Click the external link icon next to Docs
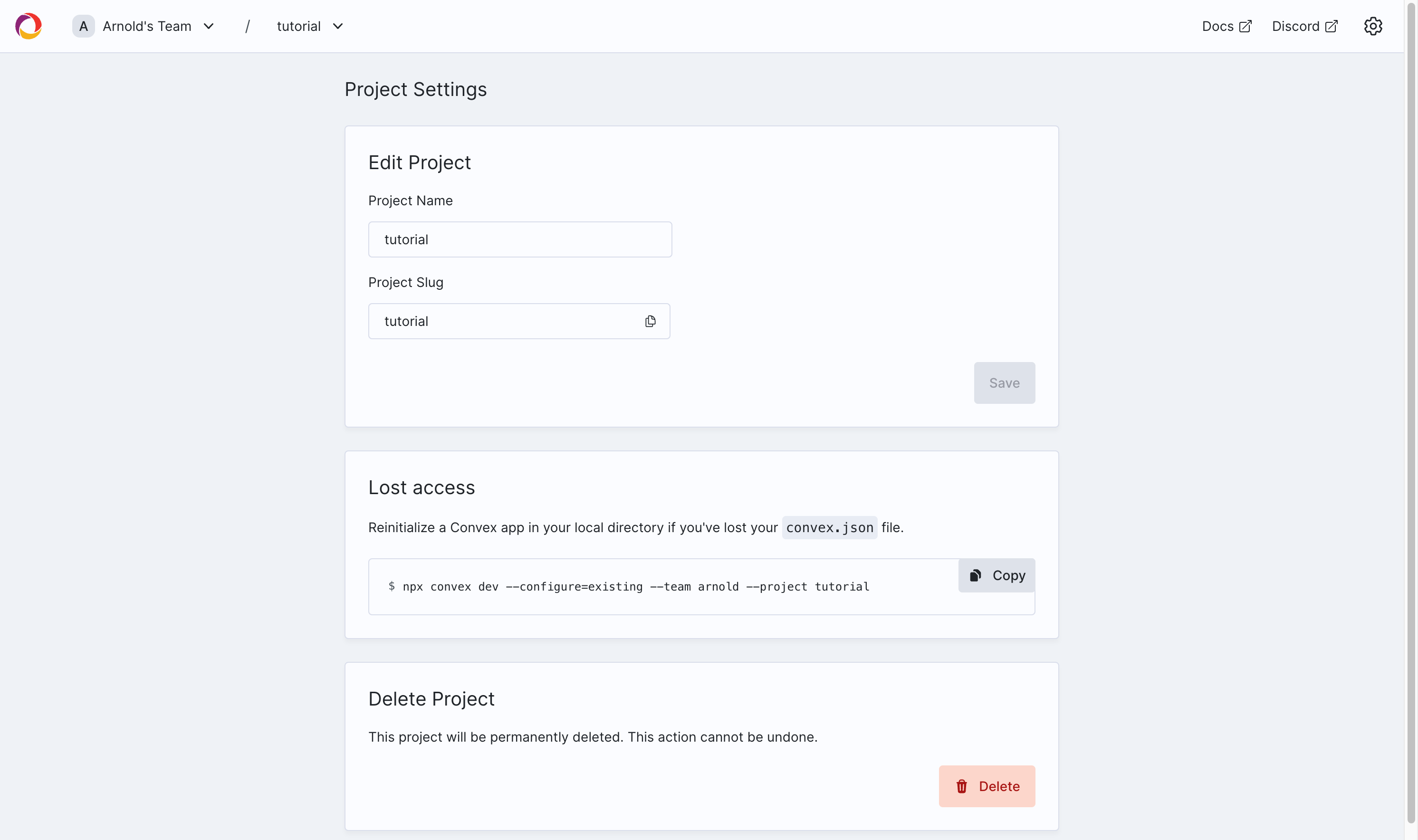Image resolution: width=1418 pixels, height=840 pixels. 1245,26
